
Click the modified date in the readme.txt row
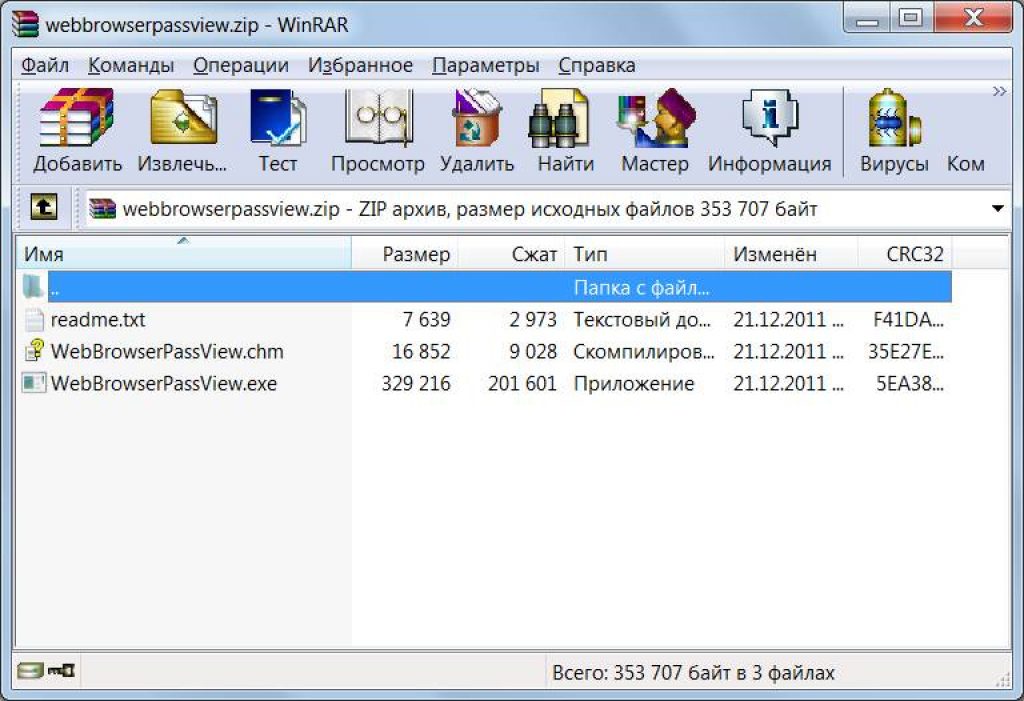click(788, 319)
